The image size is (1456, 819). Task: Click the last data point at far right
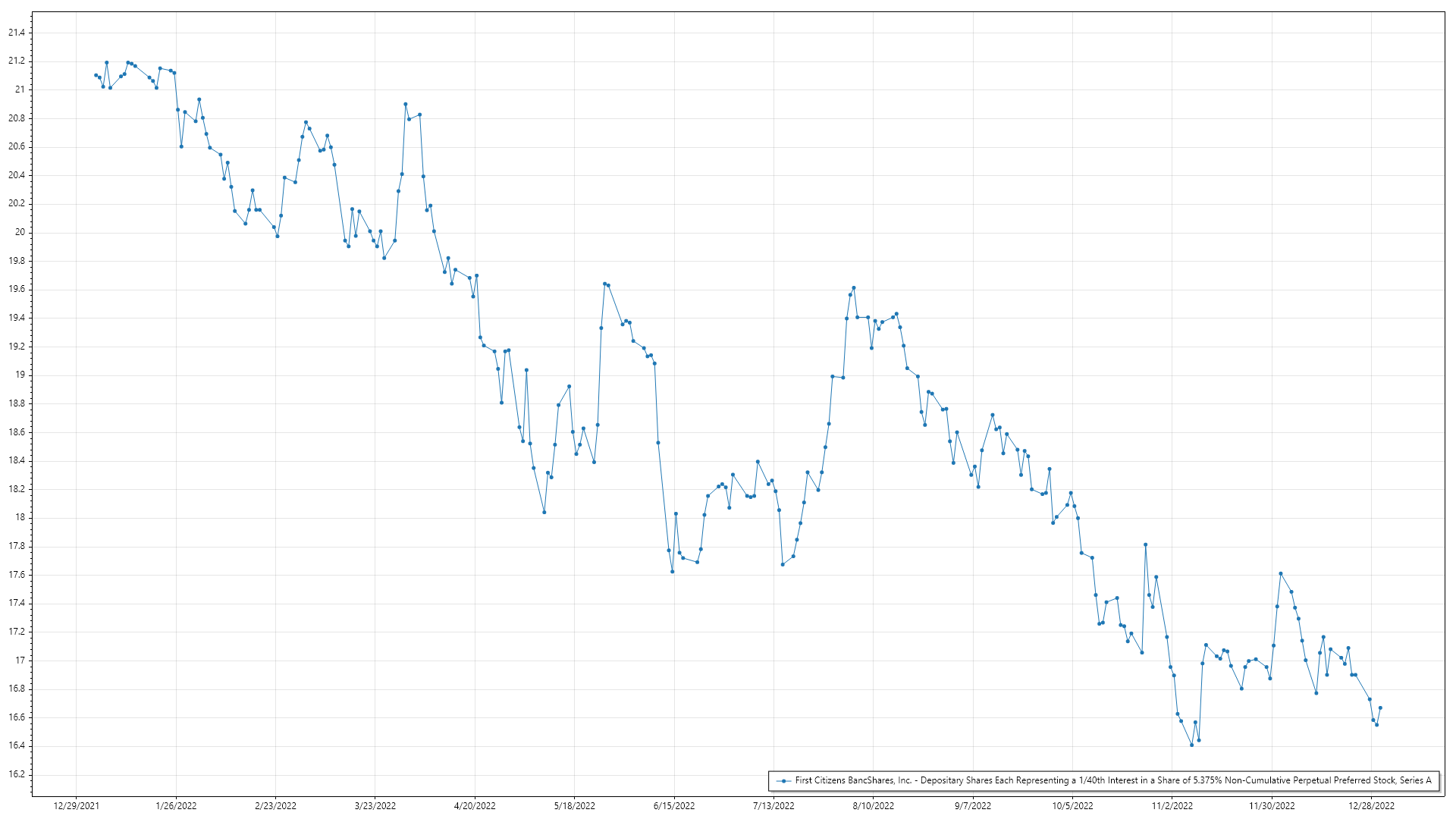(1380, 708)
